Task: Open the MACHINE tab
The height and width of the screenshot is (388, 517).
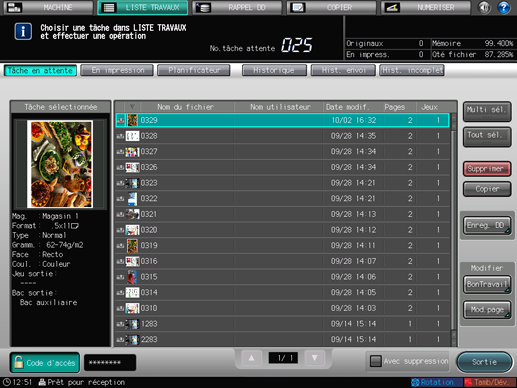Action: 48,7
